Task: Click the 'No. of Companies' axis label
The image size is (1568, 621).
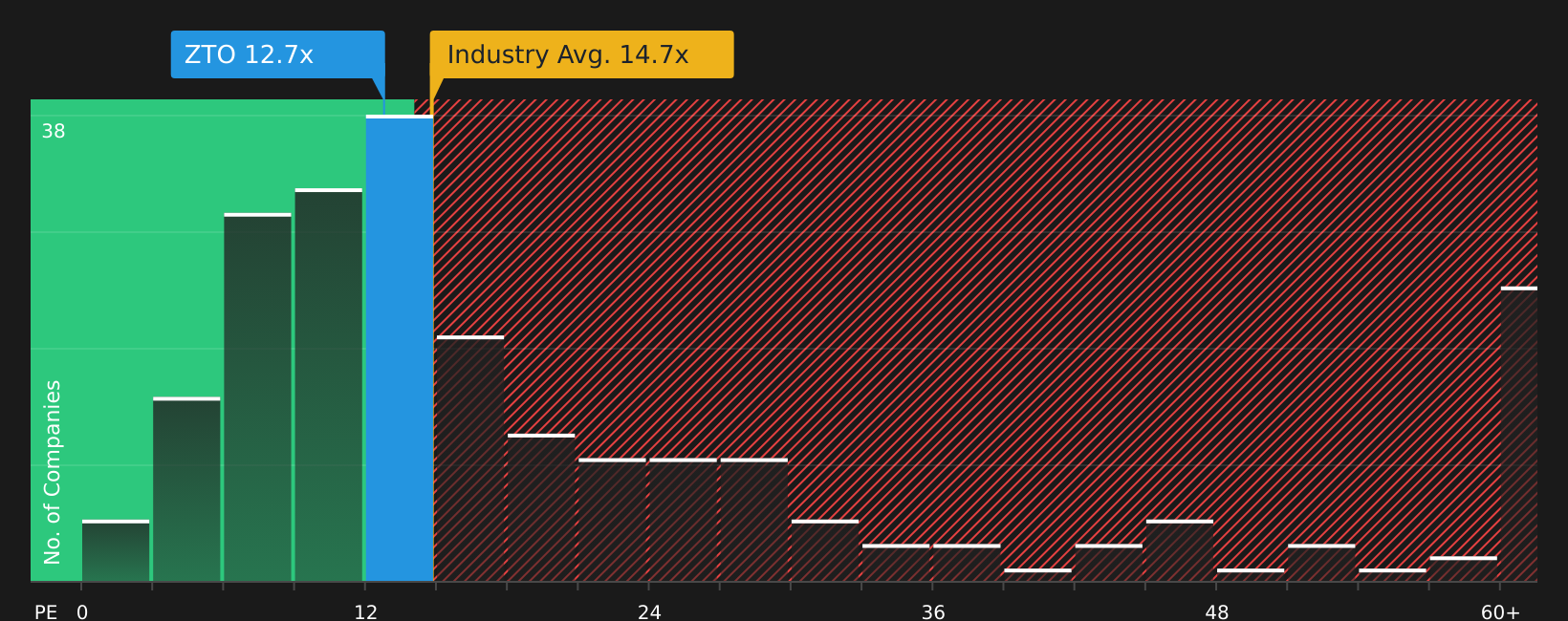Action: tap(53, 472)
